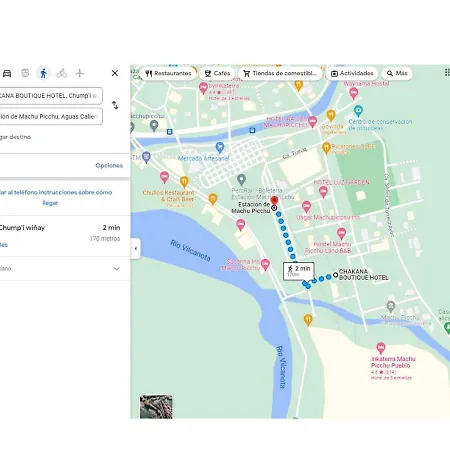Expand the elevation details chevron

click(116, 269)
